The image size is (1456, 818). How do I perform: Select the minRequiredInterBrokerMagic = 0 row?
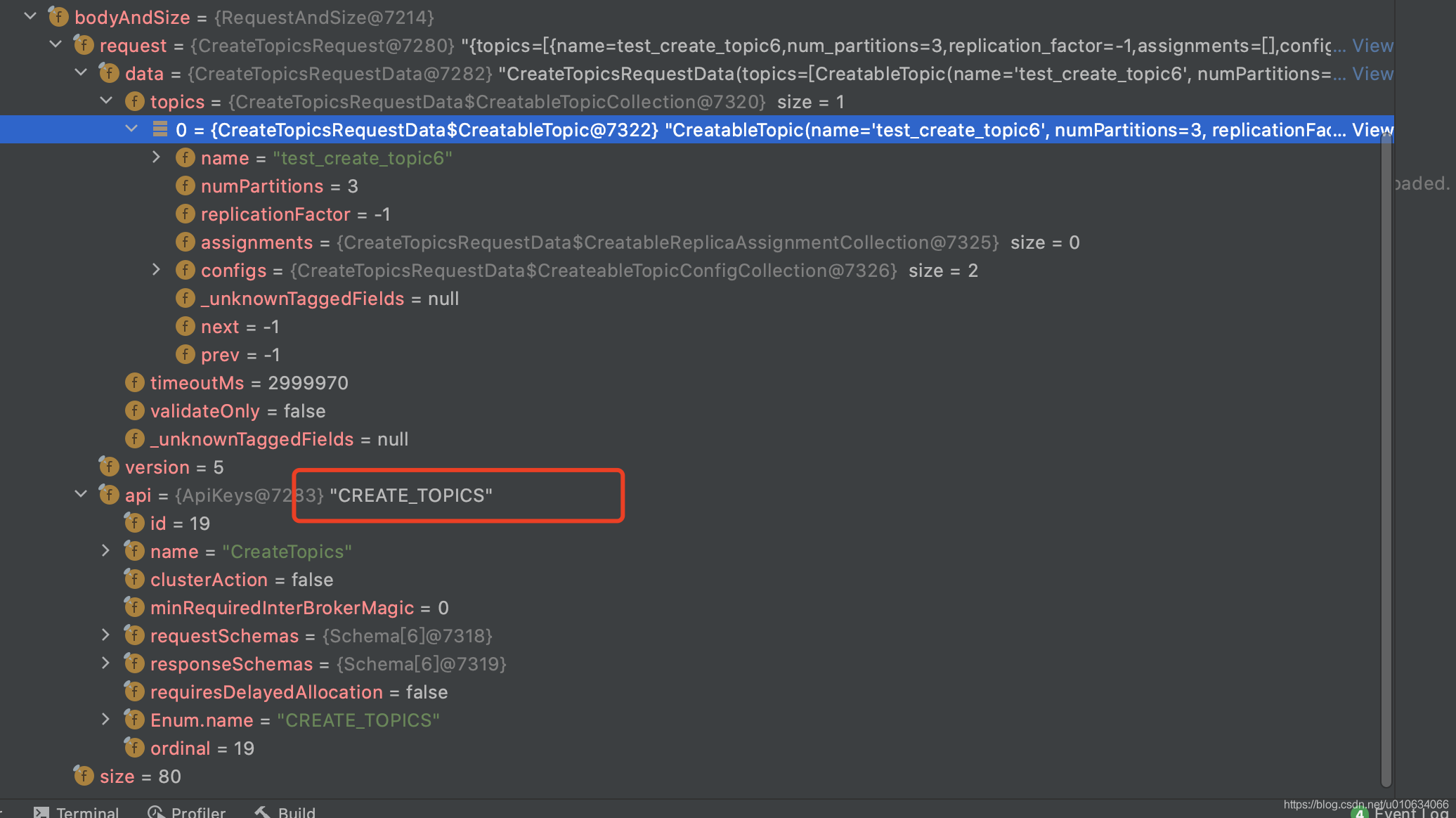click(x=697, y=608)
